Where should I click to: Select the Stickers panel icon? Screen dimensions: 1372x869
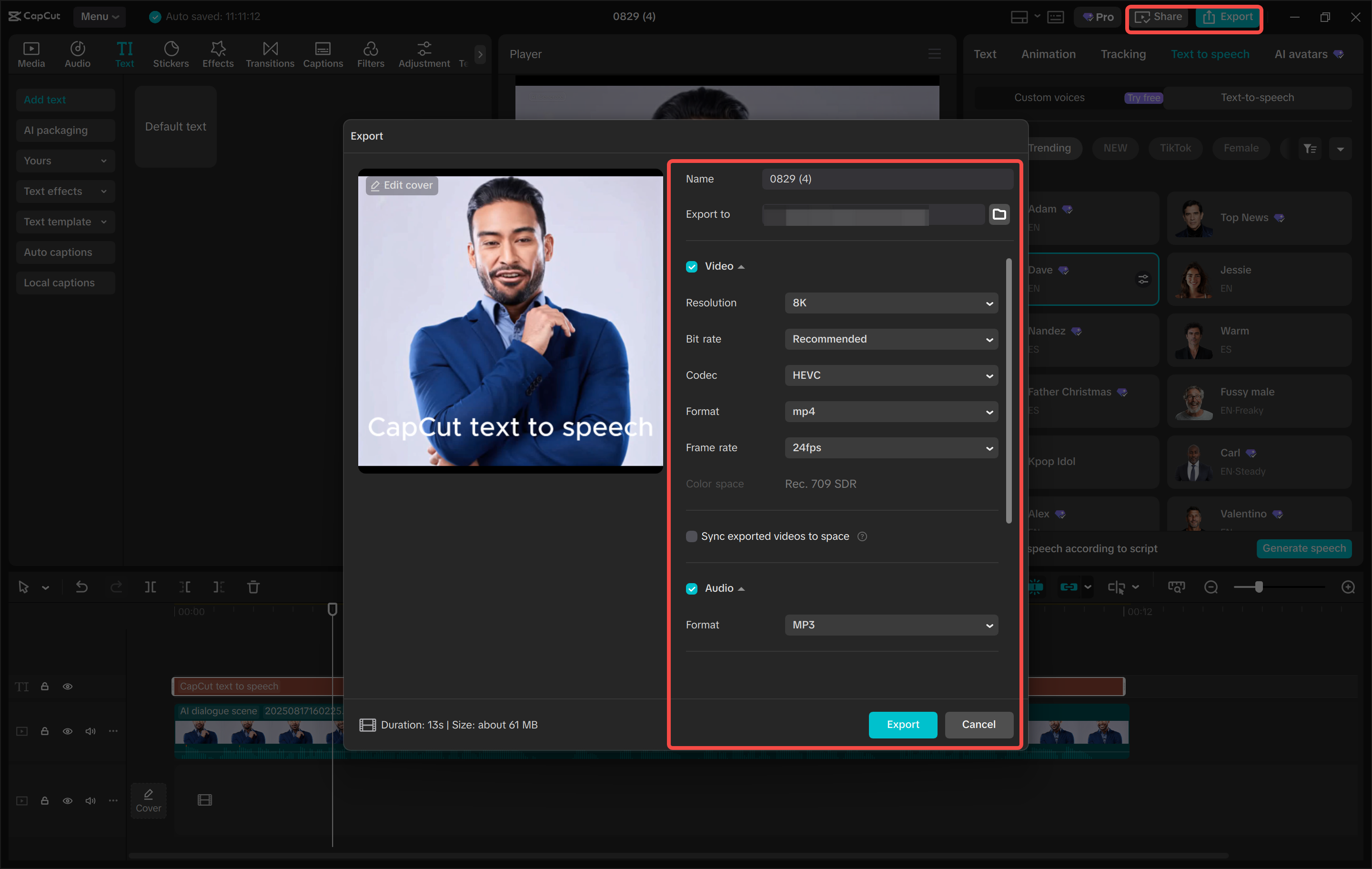coord(171,53)
